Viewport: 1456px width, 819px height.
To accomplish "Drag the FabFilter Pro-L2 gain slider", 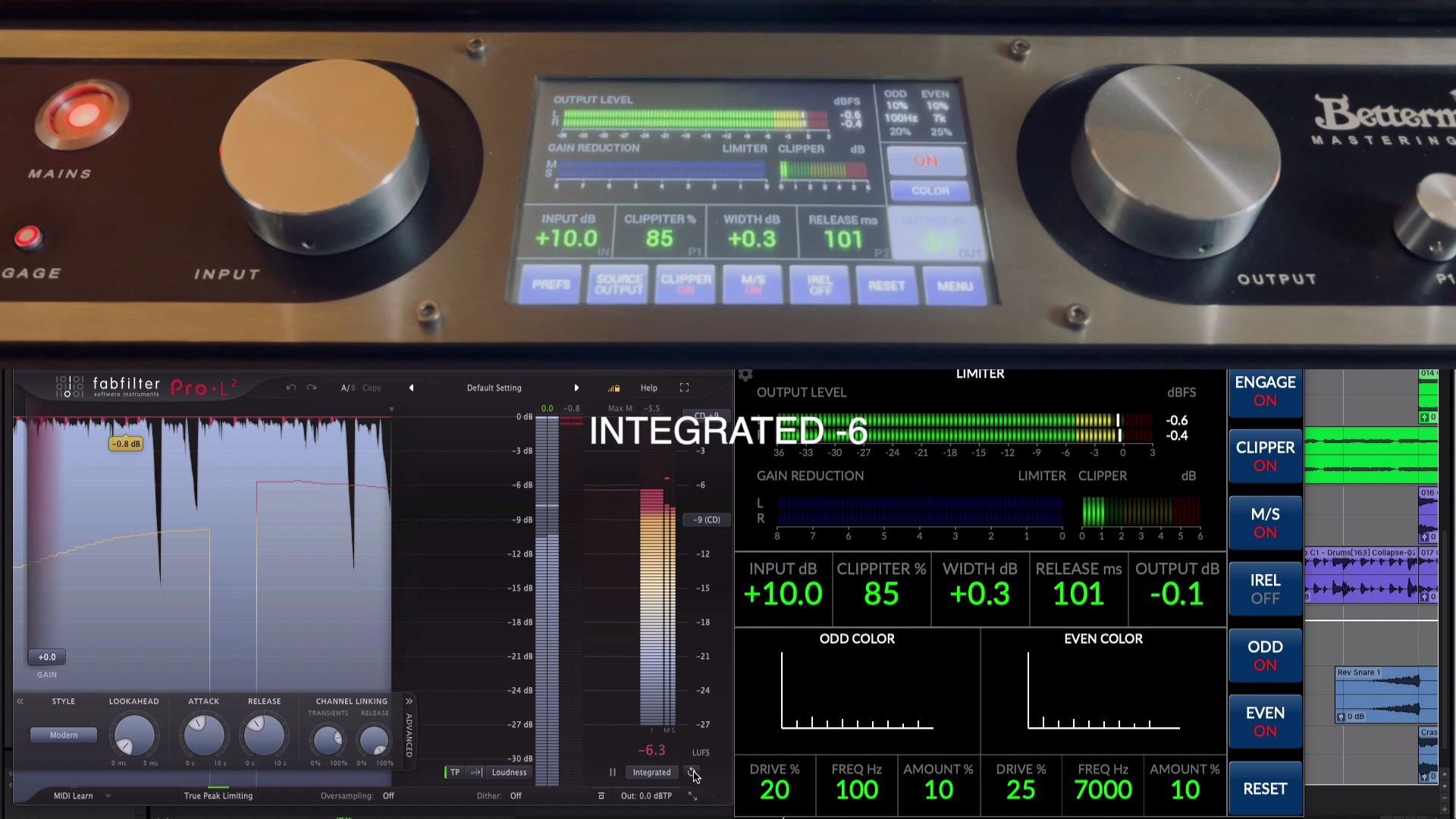I will coord(46,657).
